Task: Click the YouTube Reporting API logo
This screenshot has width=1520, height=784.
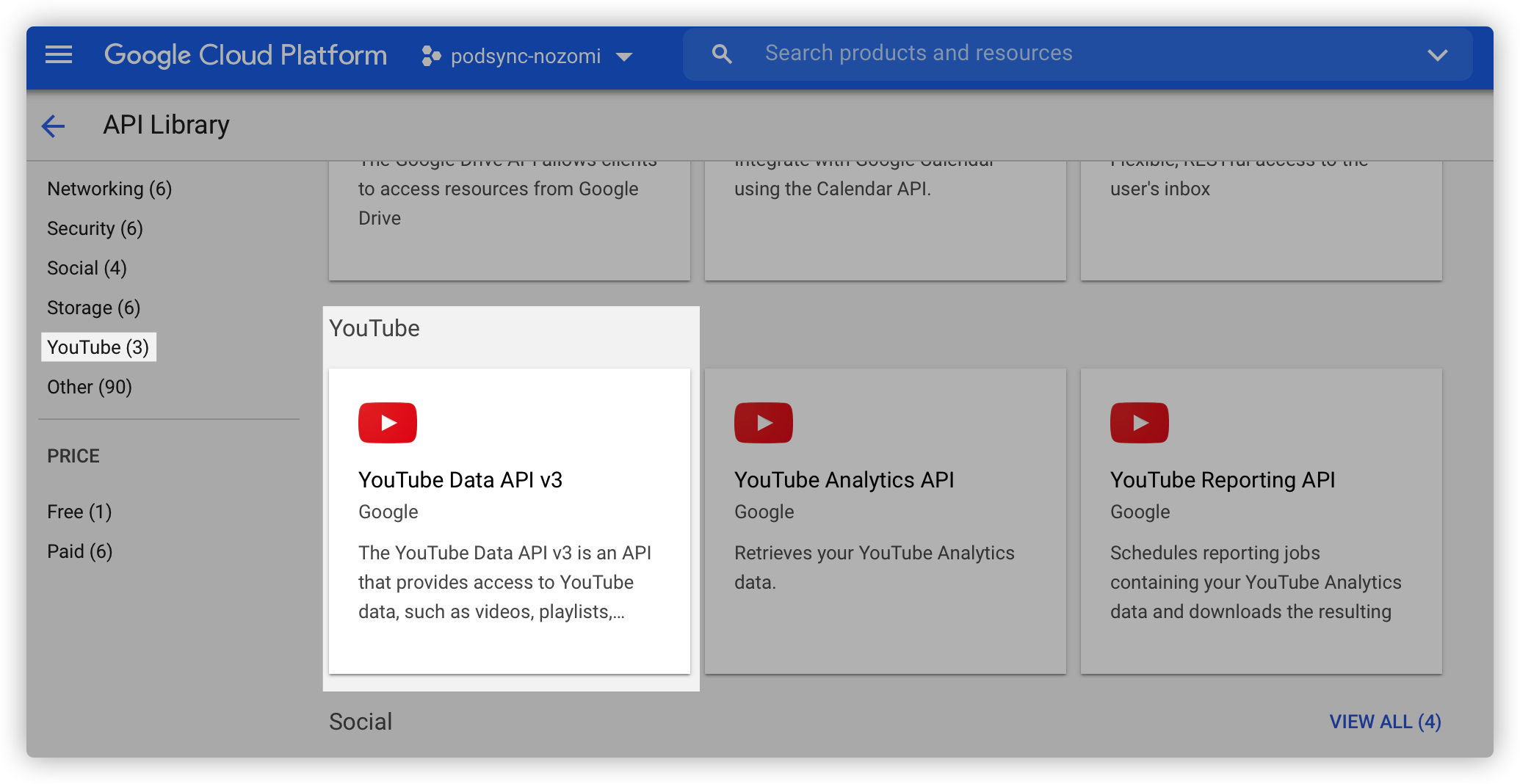Action: 1140,423
